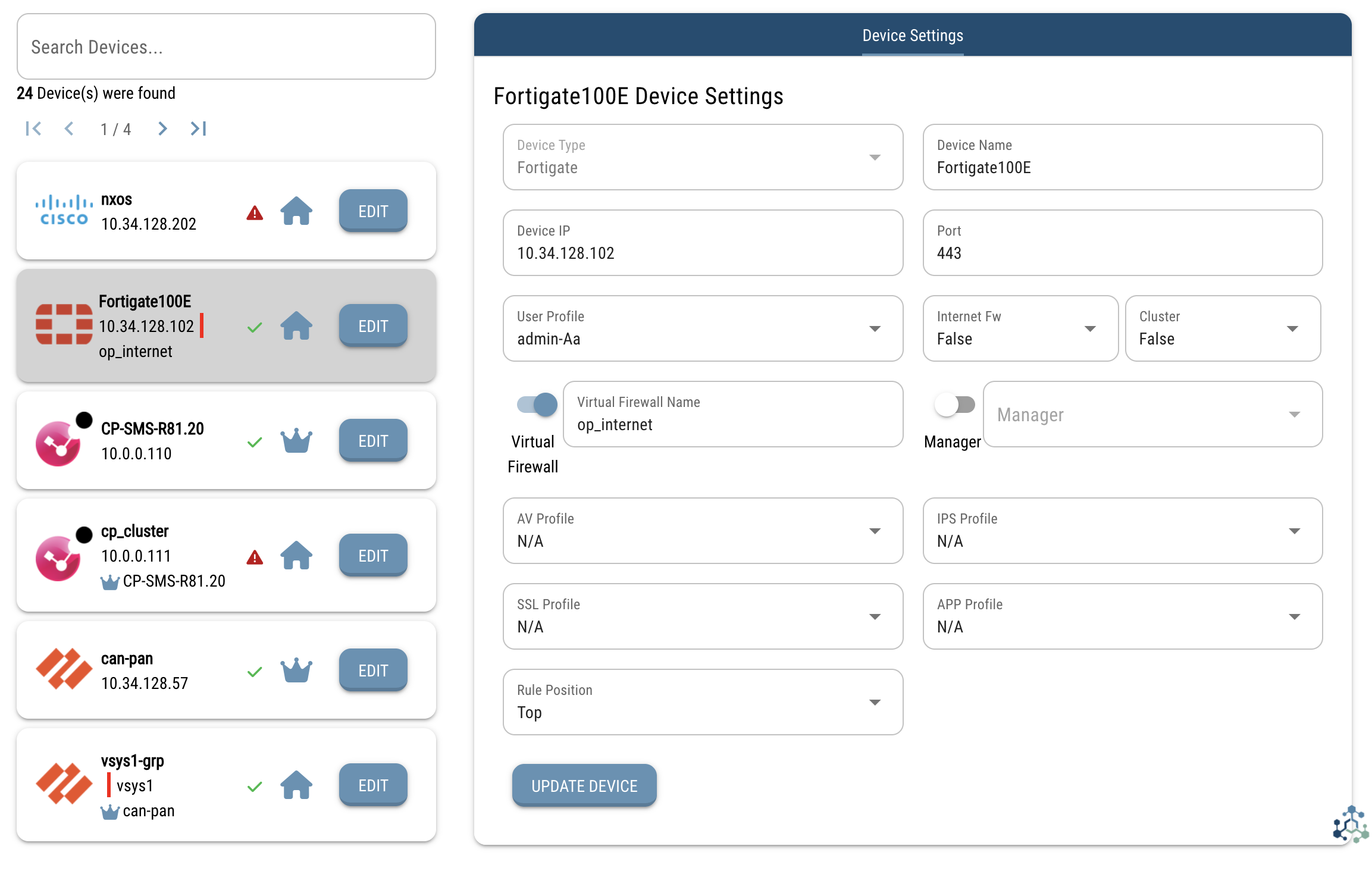
Task: Click the home icon on vsys1-grp card
Action: coord(296,785)
